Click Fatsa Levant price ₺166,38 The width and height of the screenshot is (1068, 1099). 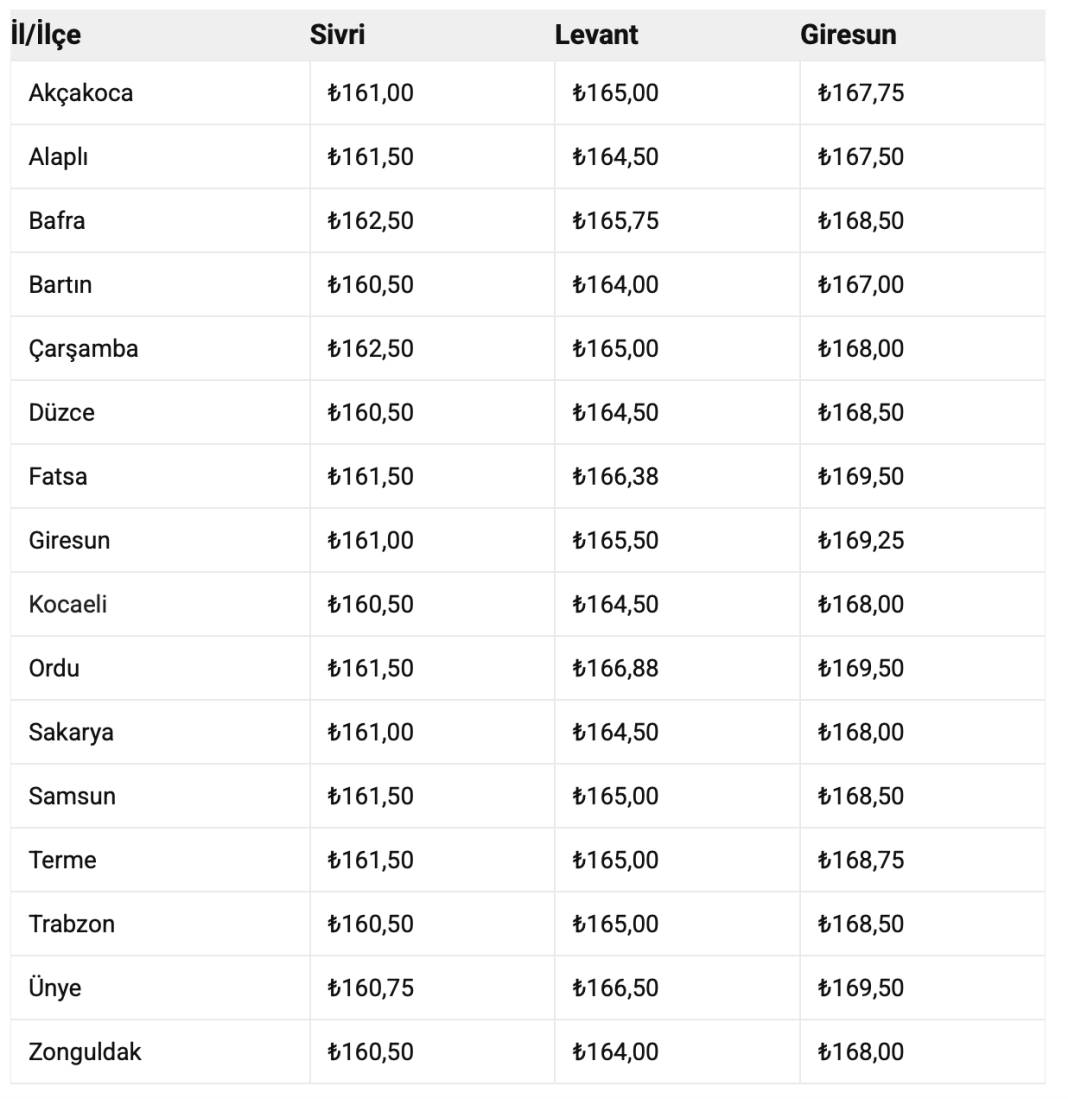coord(615,476)
